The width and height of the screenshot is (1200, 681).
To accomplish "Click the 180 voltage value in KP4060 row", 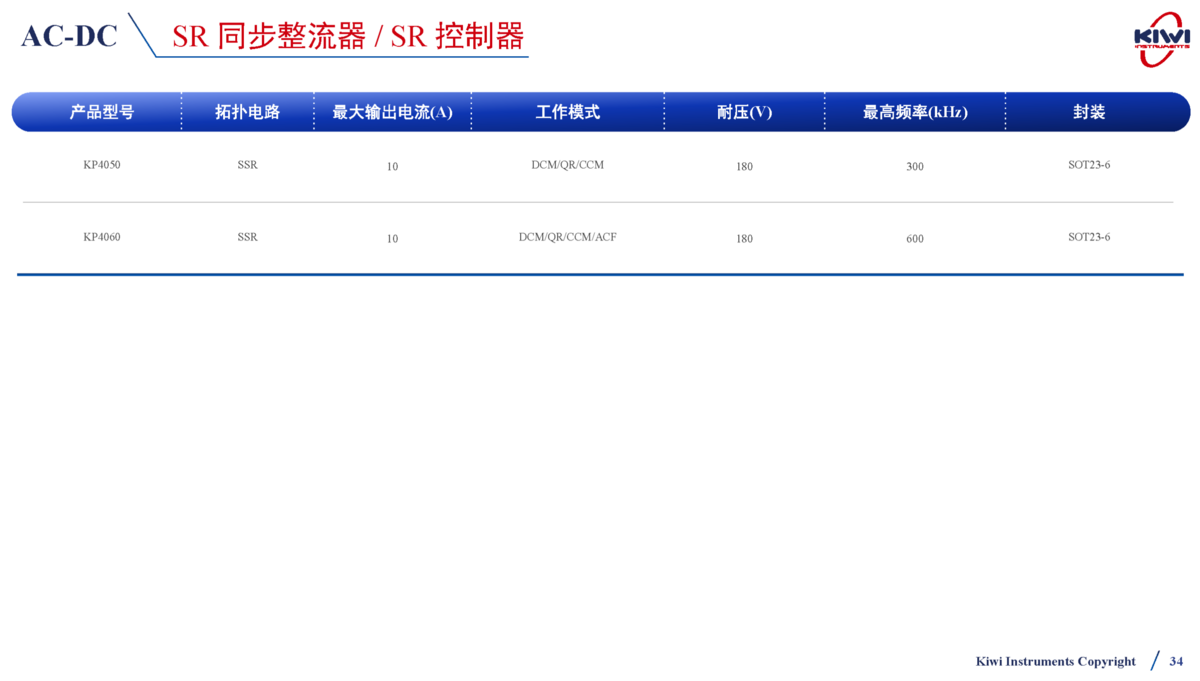I will pos(744,239).
